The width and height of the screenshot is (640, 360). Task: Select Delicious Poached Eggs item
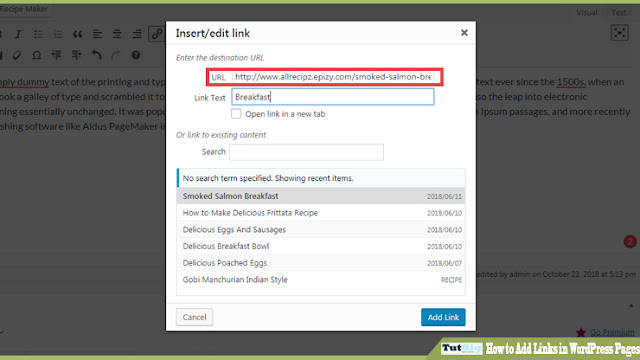coord(321,263)
